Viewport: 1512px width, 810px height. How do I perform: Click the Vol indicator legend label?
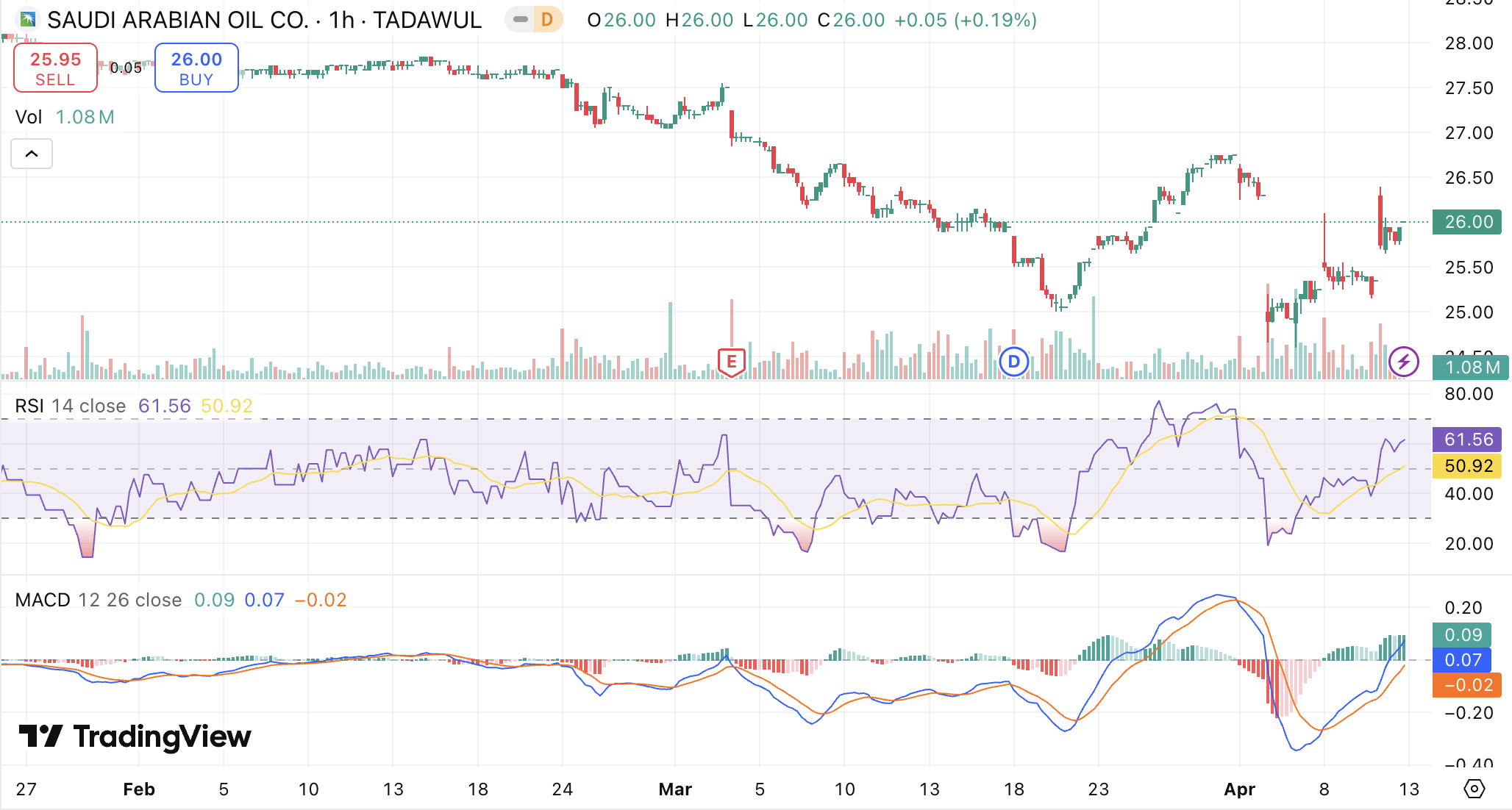pos(29,117)
